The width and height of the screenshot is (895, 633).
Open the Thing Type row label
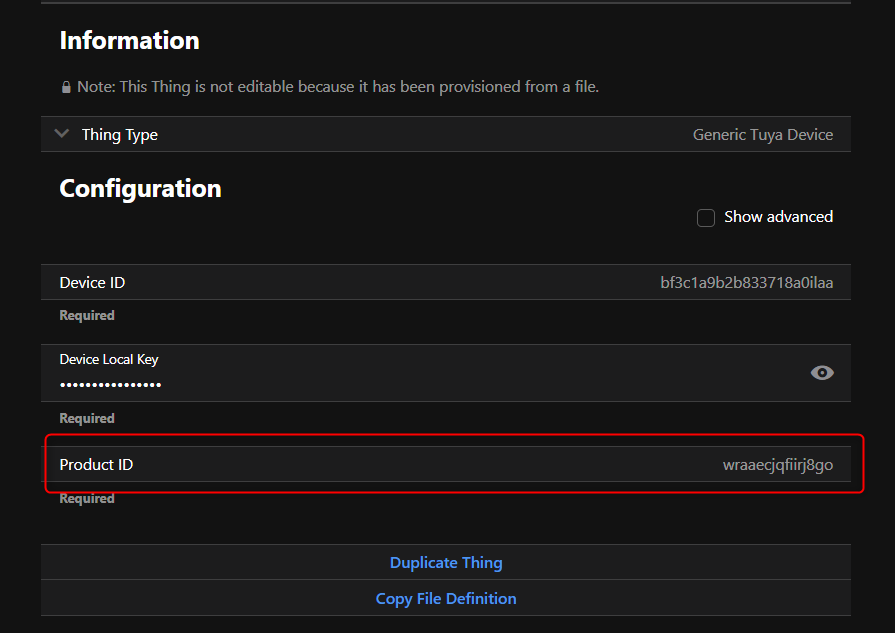point(120,135)
